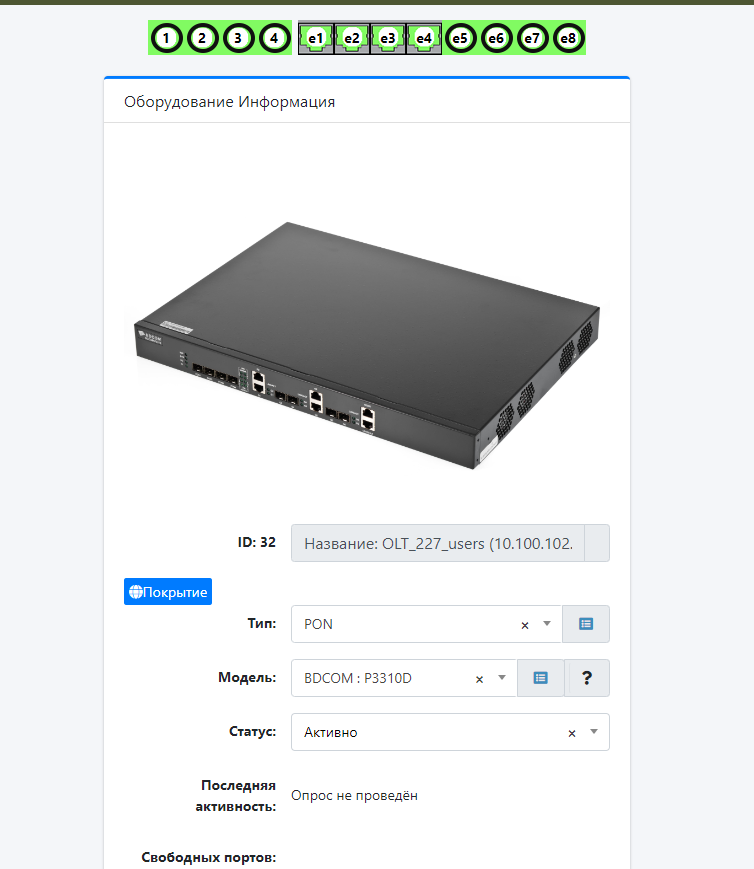754x869 pixels.
Task: Open port e5 circle icon
Action: tap(460, 38)
